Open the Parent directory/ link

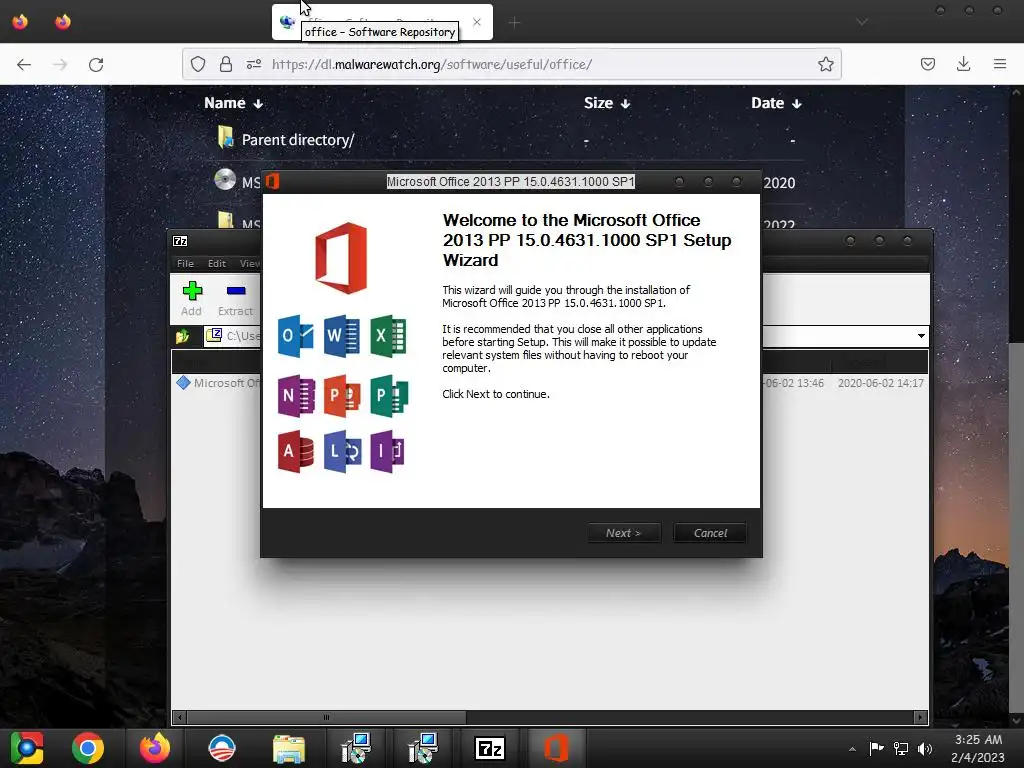tap(298, 140)
